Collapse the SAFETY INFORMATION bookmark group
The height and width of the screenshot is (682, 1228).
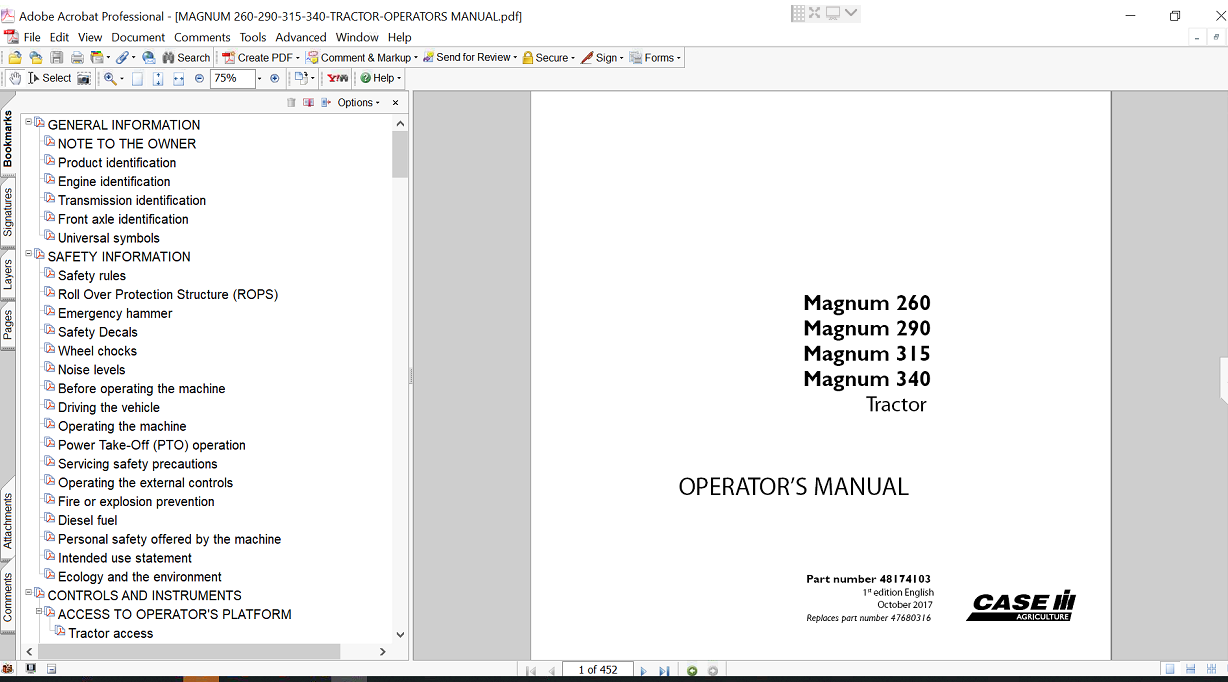tap(29, 254)
